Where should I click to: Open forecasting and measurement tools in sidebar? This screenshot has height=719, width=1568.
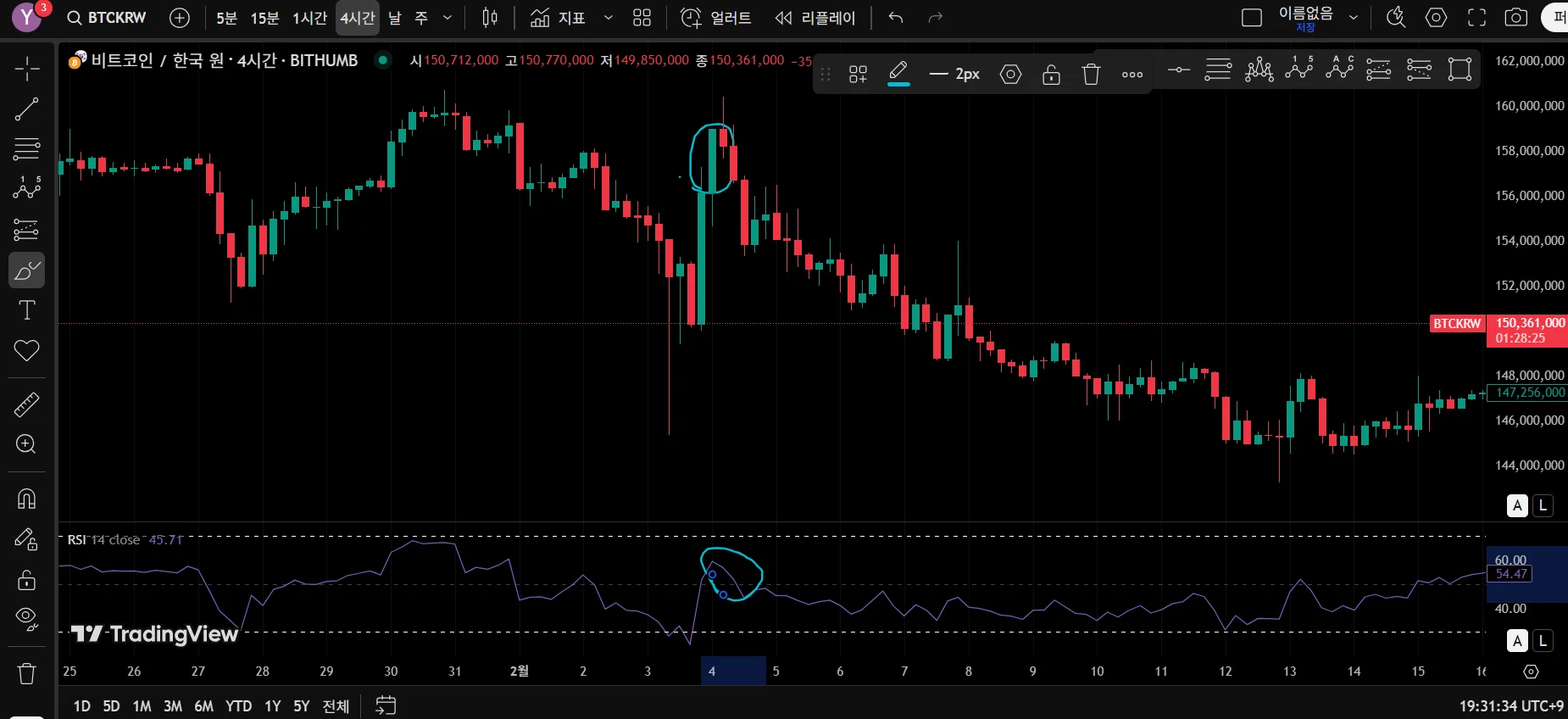[26, 229]
